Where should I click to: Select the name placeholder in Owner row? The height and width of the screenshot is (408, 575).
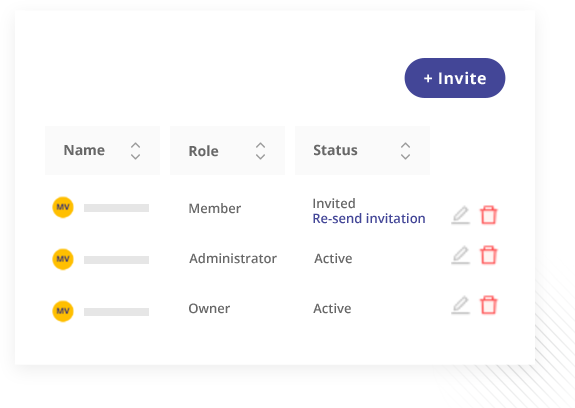116,312
